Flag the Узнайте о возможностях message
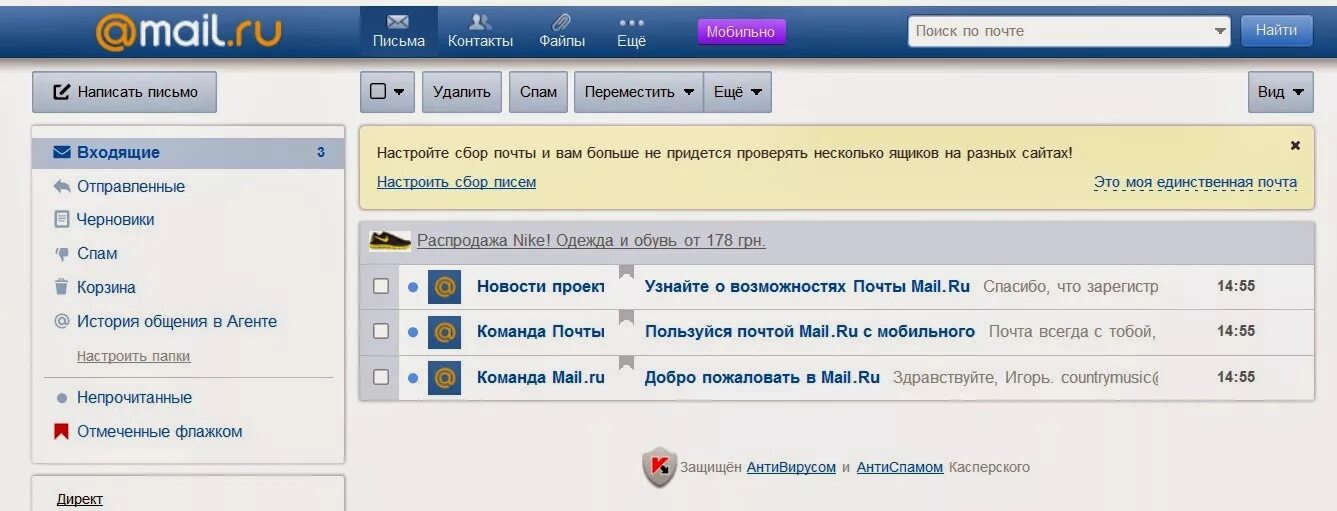Viewport: 1337px width, 511px height. coord(626,272)
